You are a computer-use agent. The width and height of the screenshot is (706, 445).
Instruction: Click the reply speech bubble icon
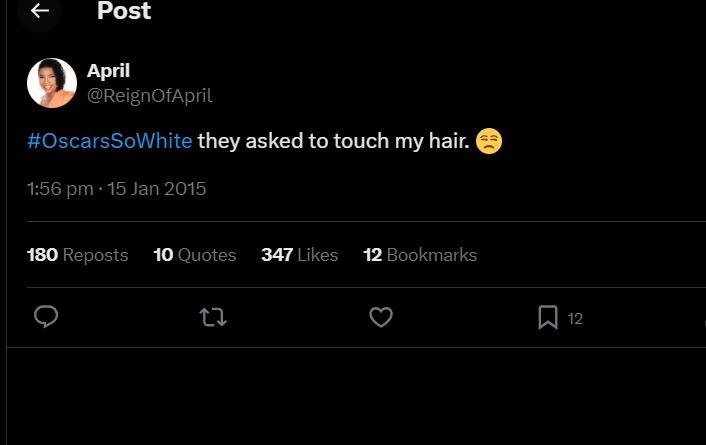tap(46, 317)
